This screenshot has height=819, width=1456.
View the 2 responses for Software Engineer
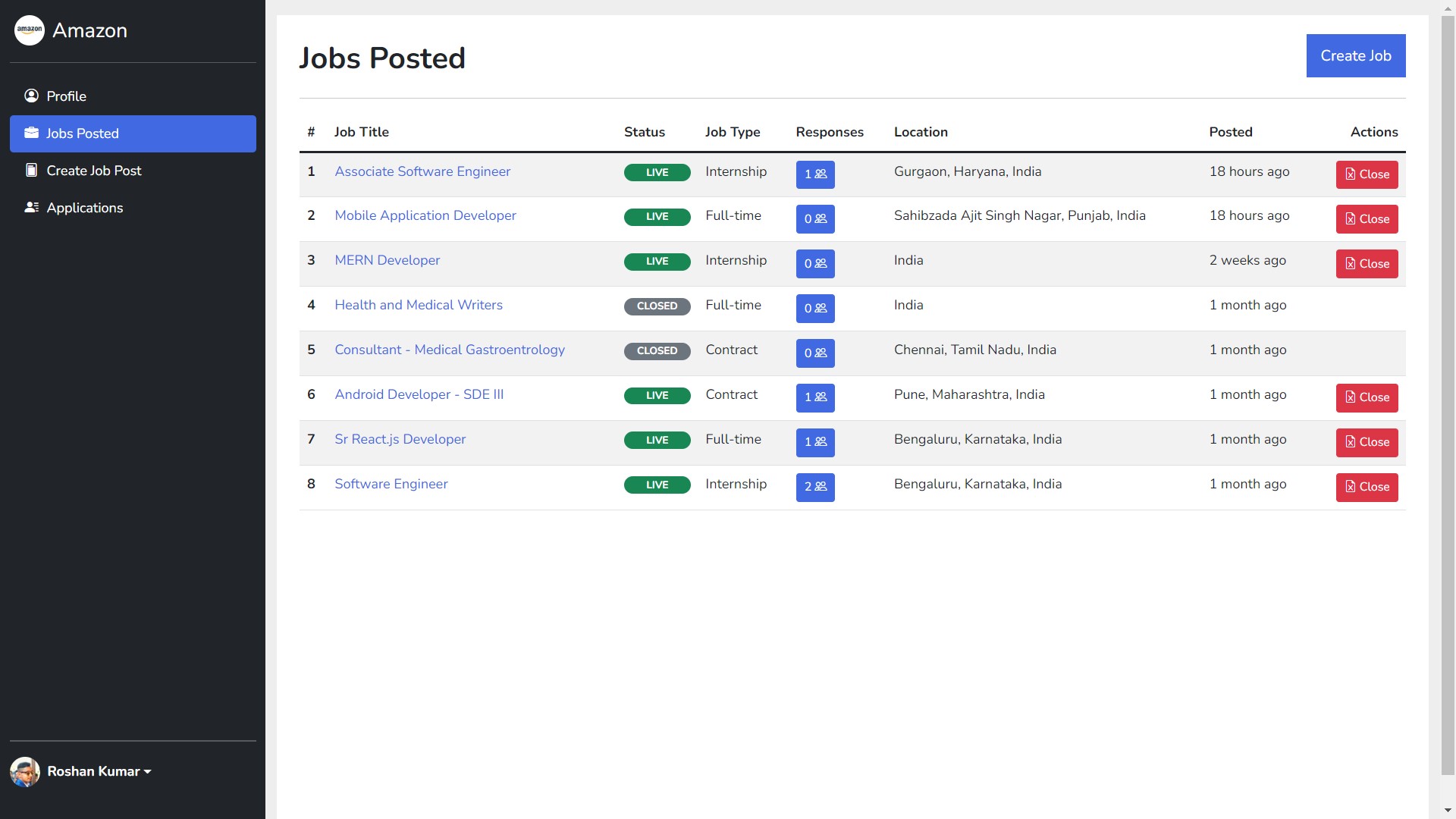(x=815, y=487)
